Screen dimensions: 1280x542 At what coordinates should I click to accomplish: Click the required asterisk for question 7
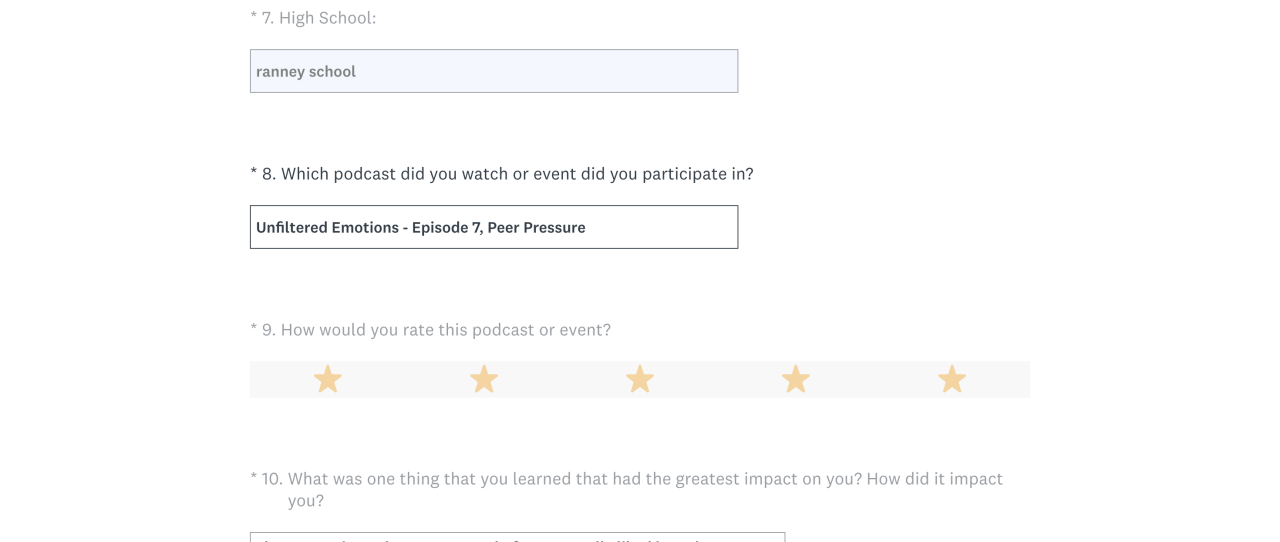(x=254, y=17)
